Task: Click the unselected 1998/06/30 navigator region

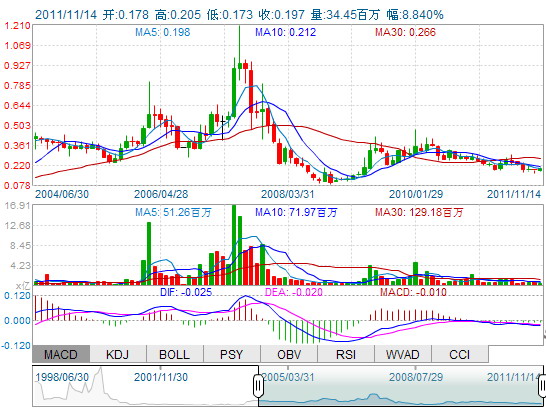Action: pyautogui.click(x=146, y=386)
